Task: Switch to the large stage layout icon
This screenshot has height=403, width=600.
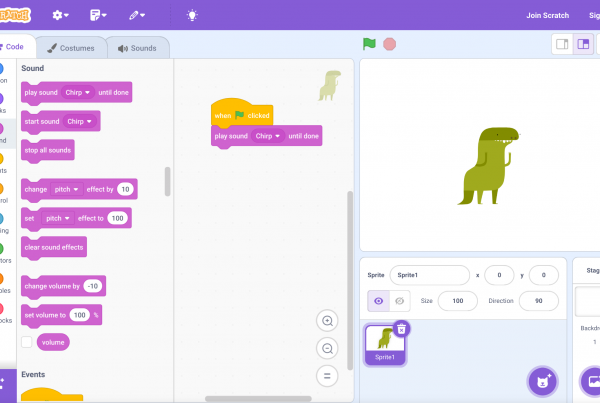Action: click(583, 44)
